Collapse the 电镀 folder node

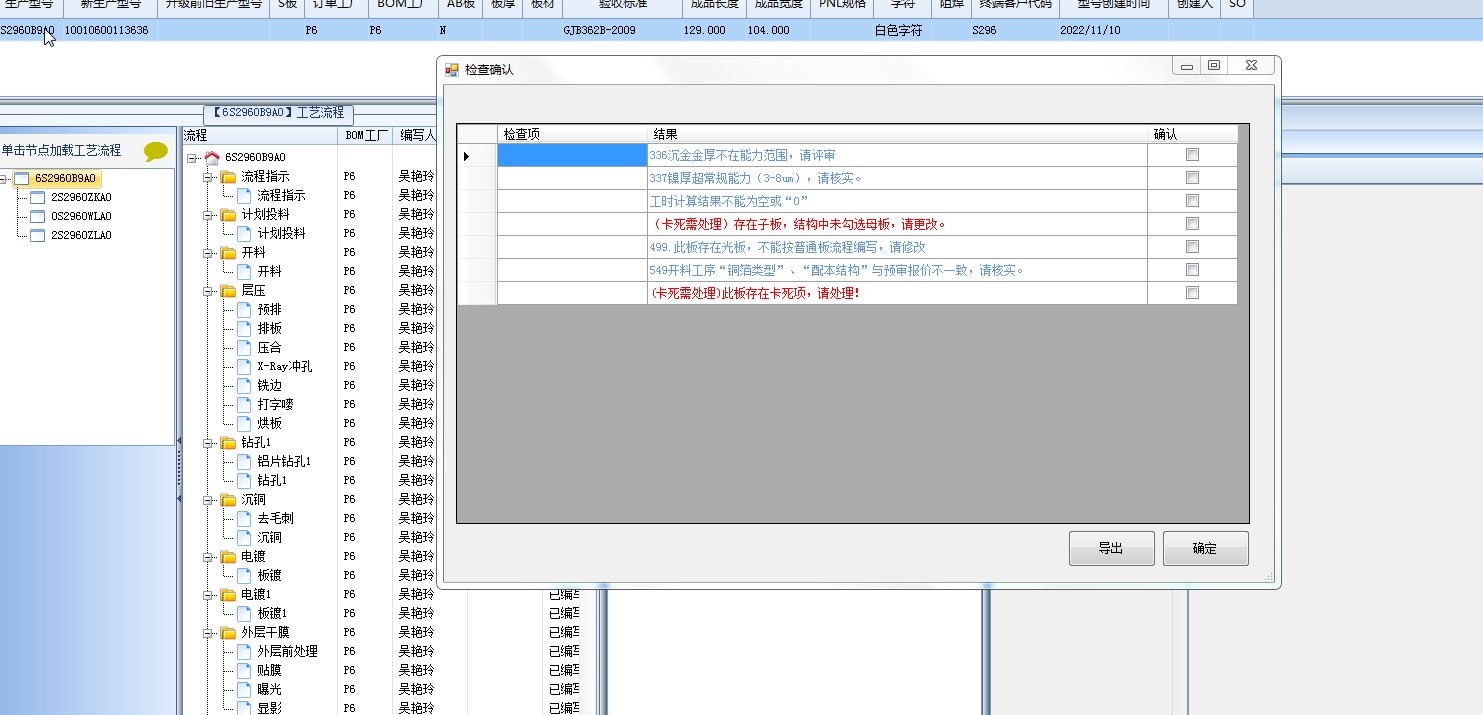[x=208, y=557]
